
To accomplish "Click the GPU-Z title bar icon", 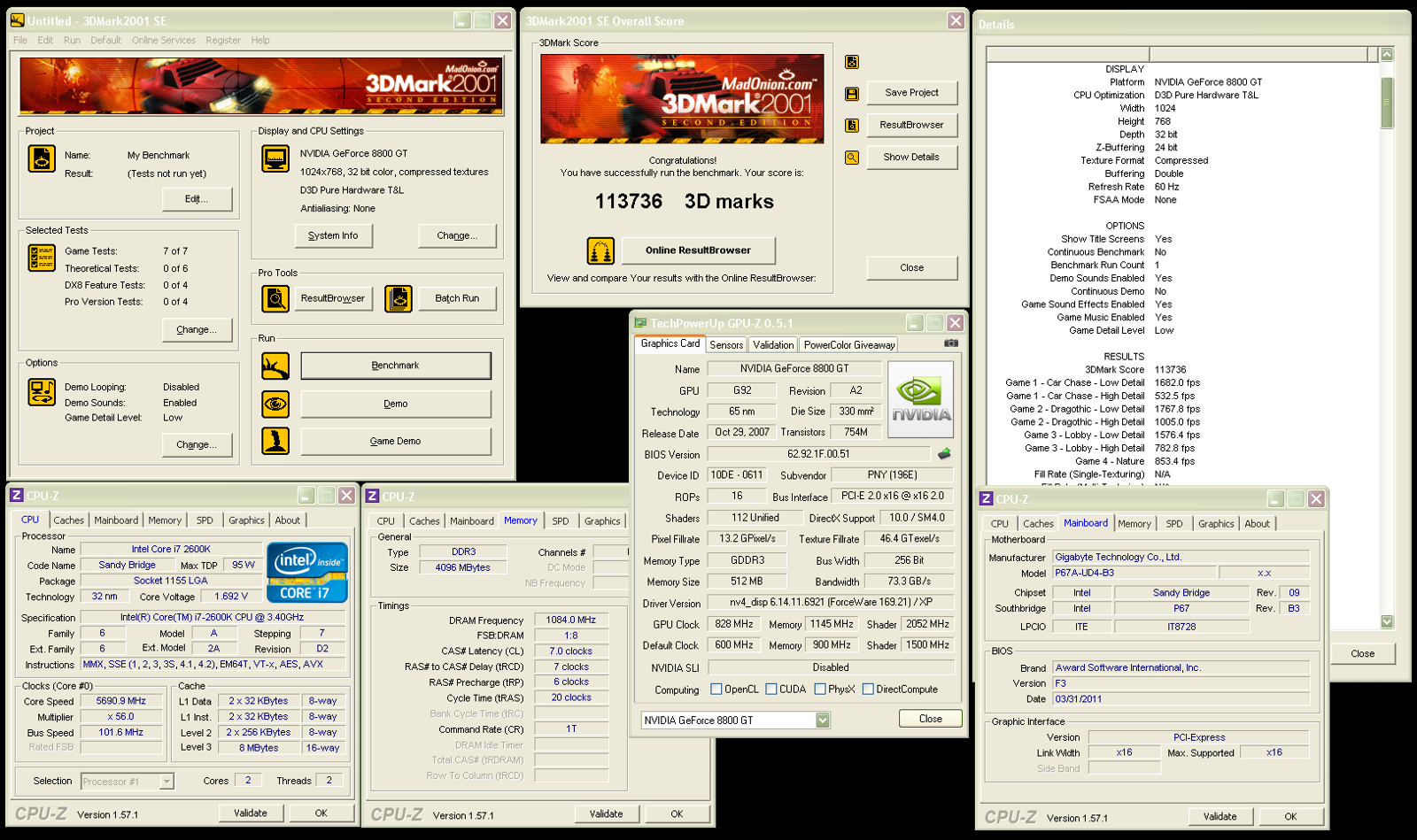I will [x=640, y=323].
